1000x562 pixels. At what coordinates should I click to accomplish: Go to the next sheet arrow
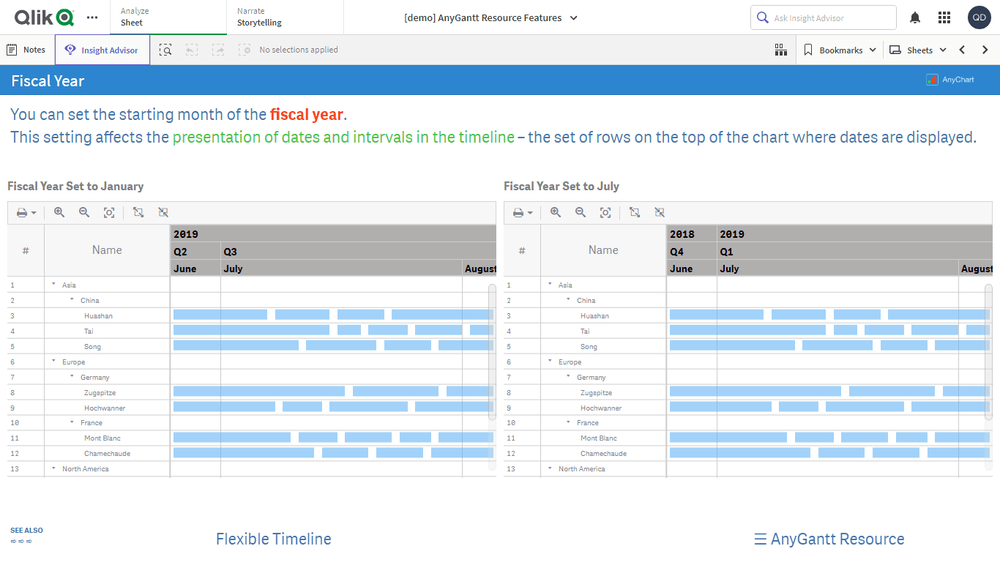click(985, 50)
